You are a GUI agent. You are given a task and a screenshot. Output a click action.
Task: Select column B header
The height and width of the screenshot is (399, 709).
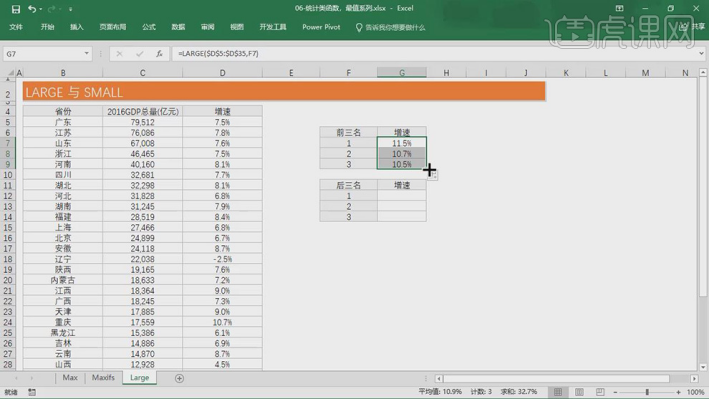(63, 73)
